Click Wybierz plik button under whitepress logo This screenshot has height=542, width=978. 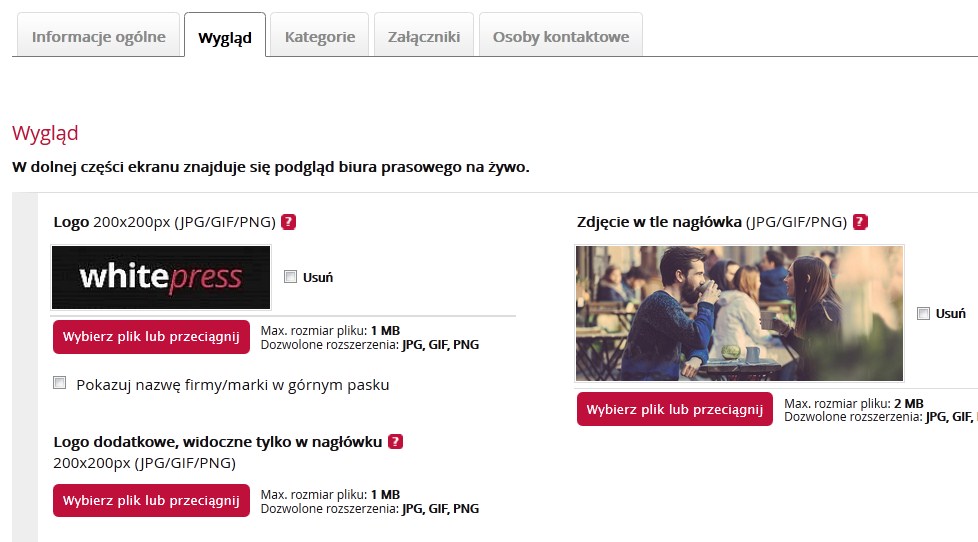point(152,337)
